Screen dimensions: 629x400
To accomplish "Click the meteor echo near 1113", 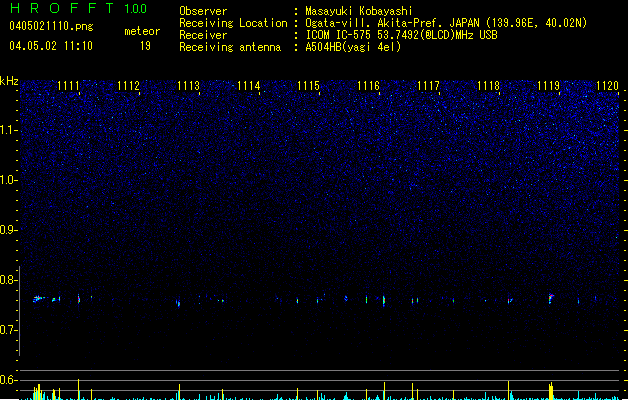I will [x=179, y=303].
